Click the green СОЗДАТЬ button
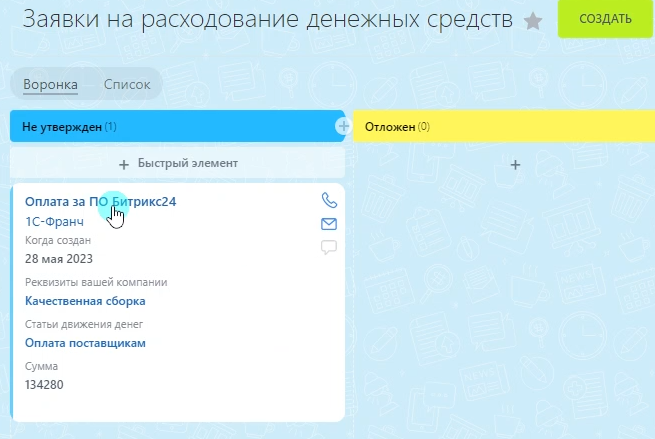The image size is (655, 439). click(605, 19)
